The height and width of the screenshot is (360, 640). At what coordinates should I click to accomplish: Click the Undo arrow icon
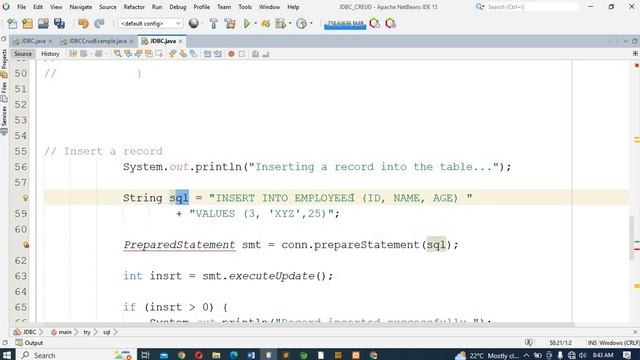(83, 24)
